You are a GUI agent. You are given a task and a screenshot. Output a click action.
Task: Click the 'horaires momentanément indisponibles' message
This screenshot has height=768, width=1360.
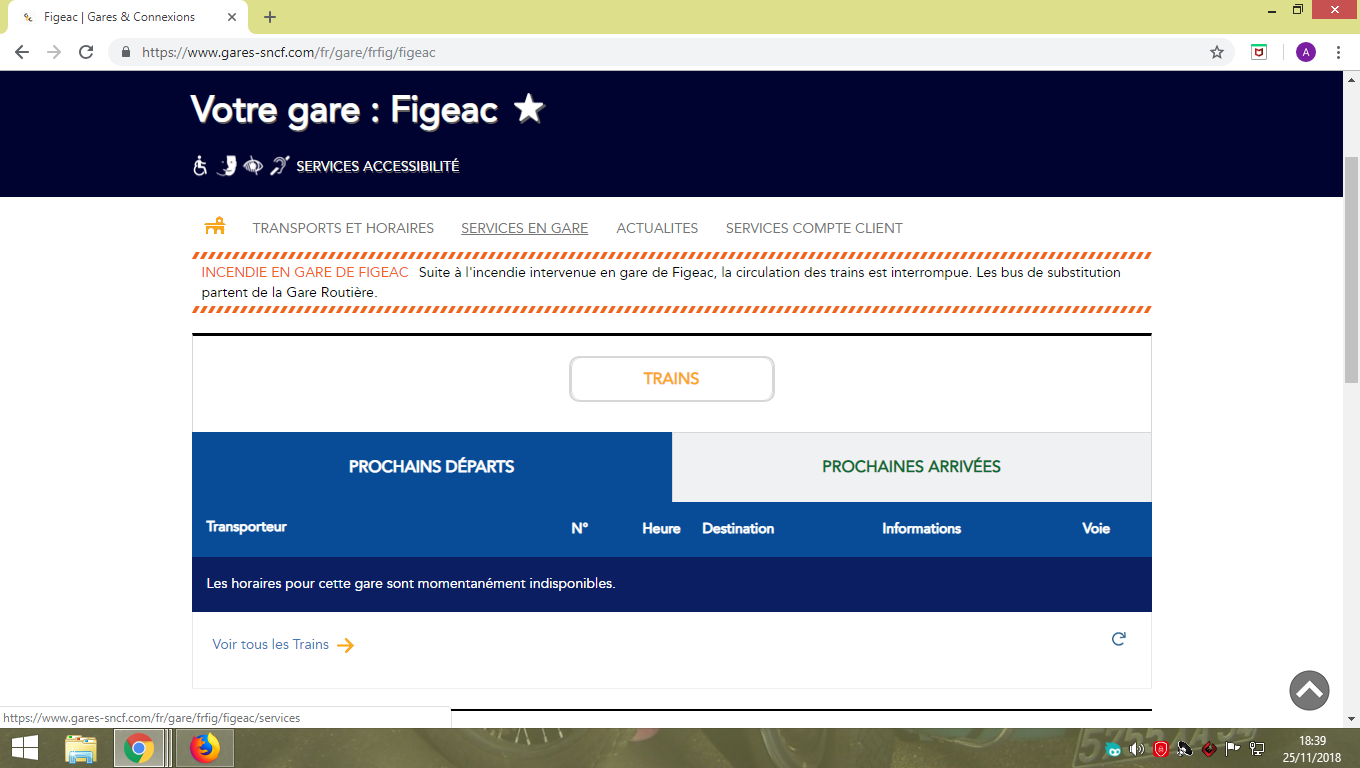pyautogui.click(x=411, y=583)
